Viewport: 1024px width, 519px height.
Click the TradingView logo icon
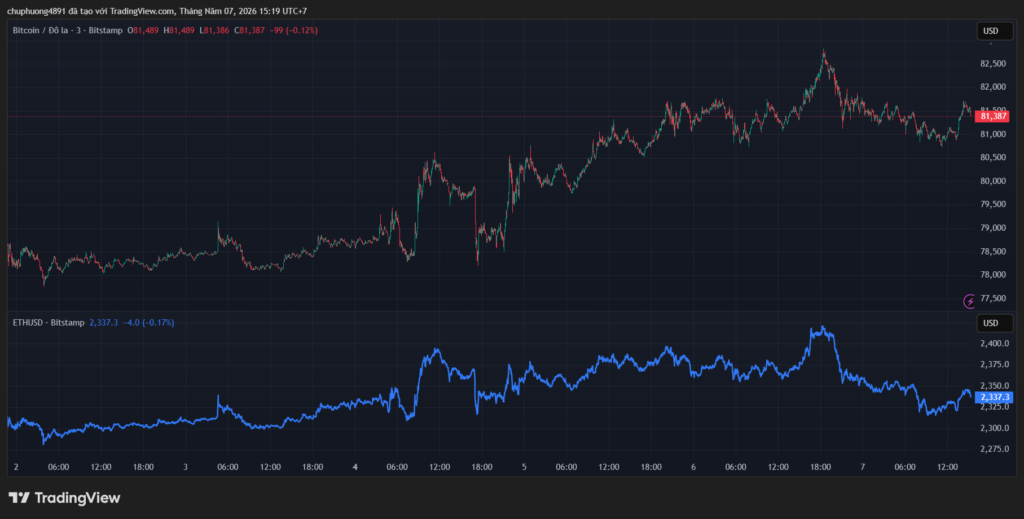[x=19, y=498]
